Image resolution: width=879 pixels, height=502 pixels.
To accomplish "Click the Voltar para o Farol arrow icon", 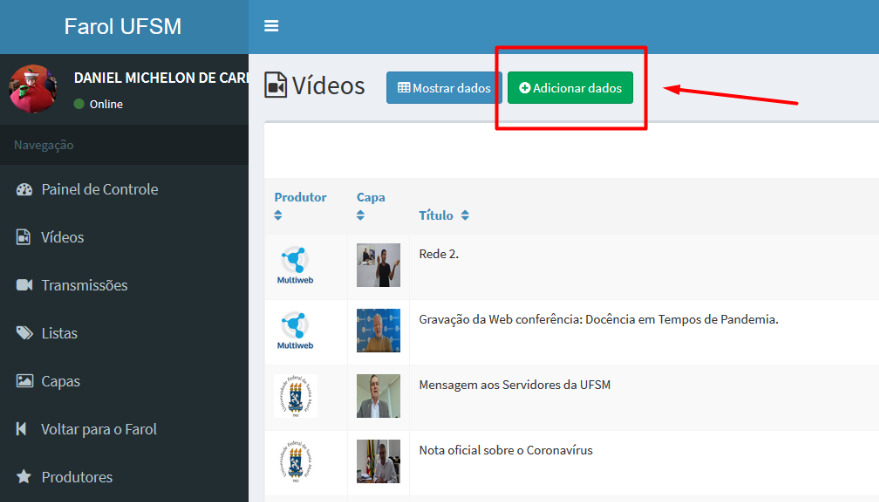I will [x=22, y=430].
